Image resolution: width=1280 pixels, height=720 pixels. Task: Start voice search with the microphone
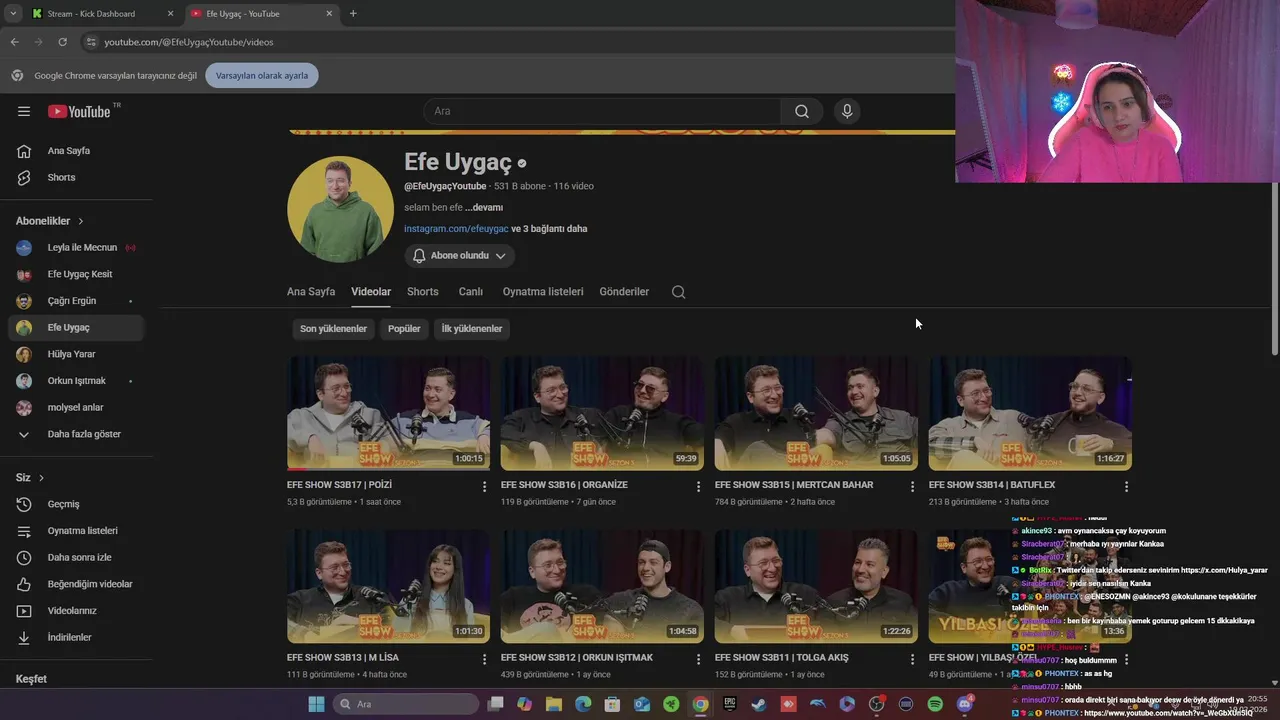coord(847,111)
